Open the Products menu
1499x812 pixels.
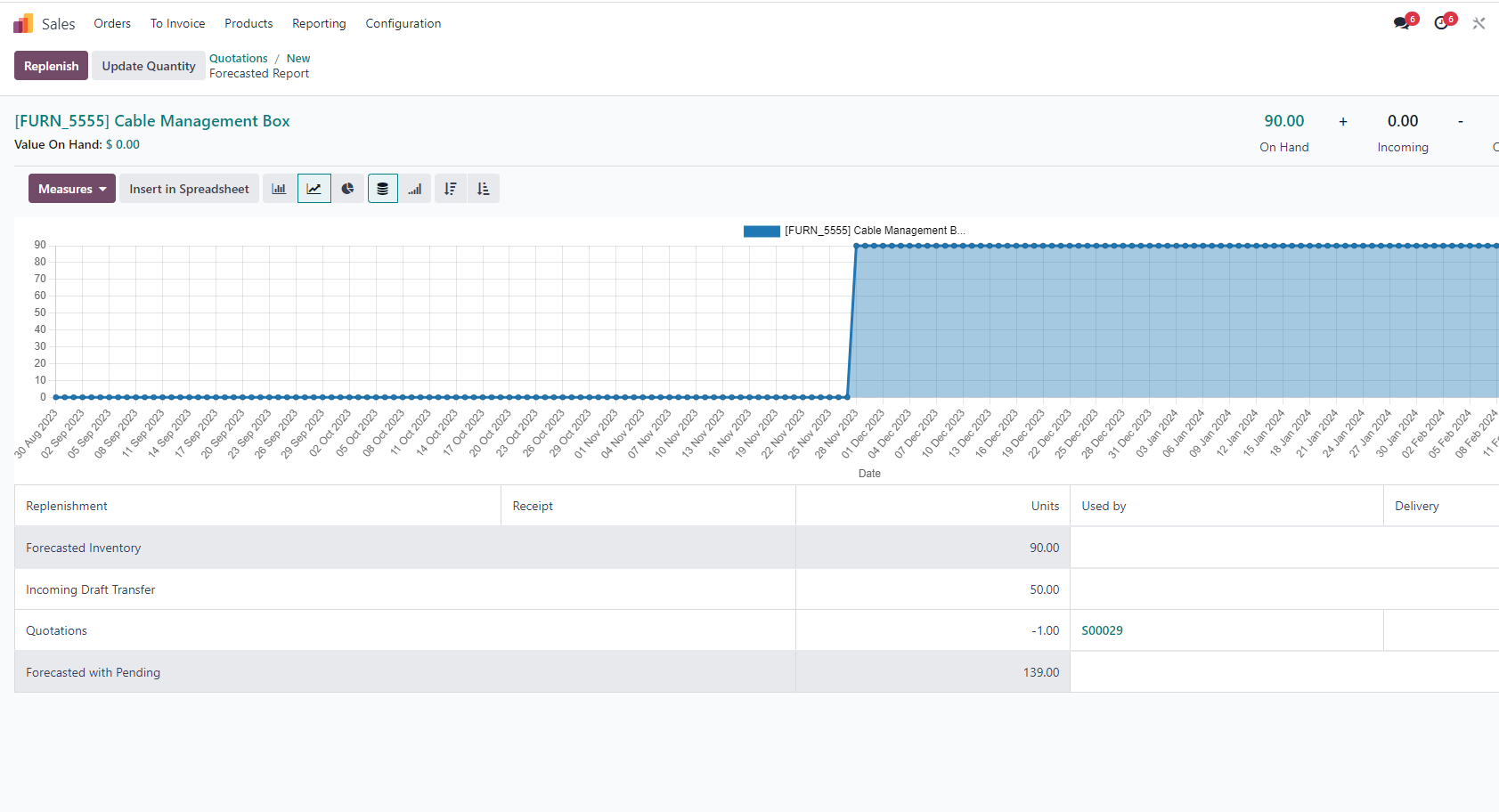(248, 24)
